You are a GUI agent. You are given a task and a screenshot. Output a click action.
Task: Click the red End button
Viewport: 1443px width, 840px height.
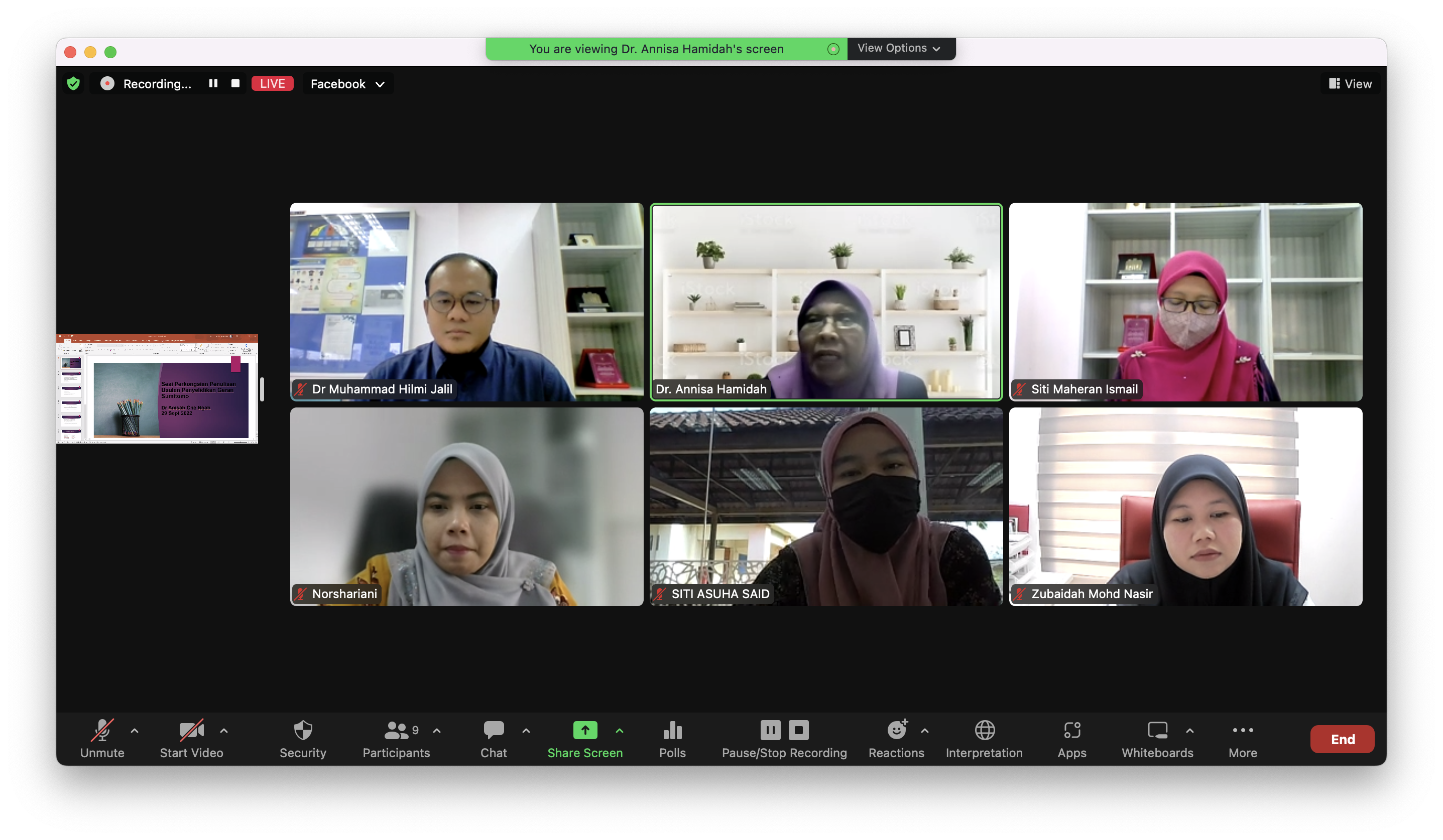[x=1342, y=739]
